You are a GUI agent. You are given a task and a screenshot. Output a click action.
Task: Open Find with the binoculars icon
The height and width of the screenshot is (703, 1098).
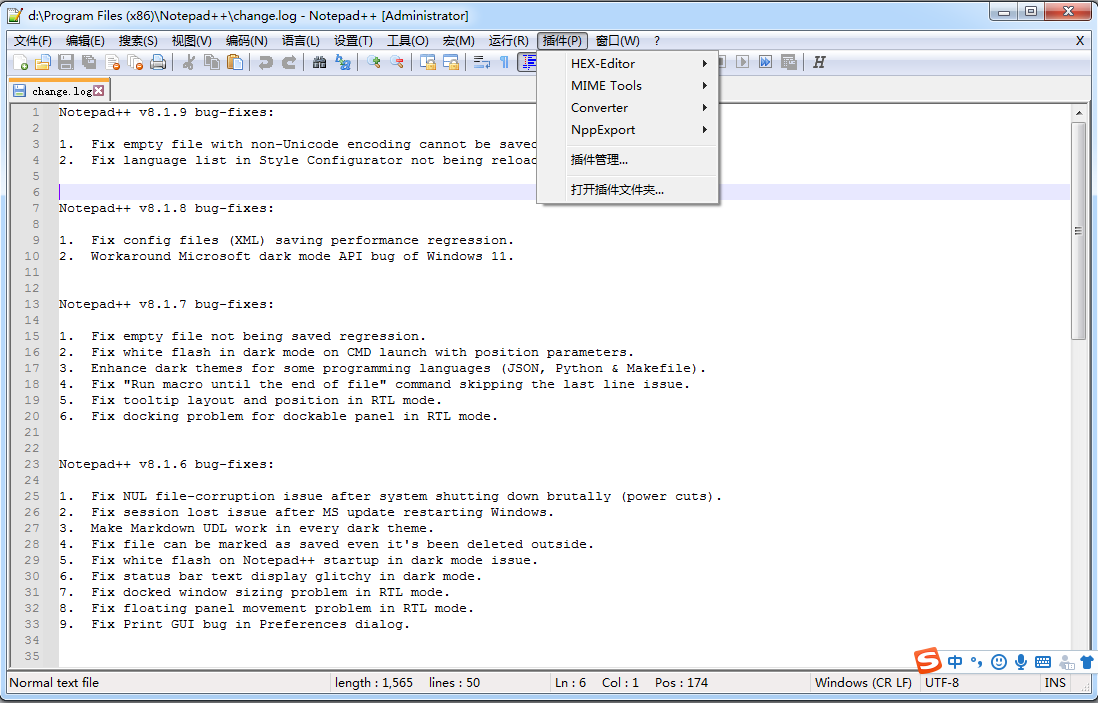click(x=319, y=63)
